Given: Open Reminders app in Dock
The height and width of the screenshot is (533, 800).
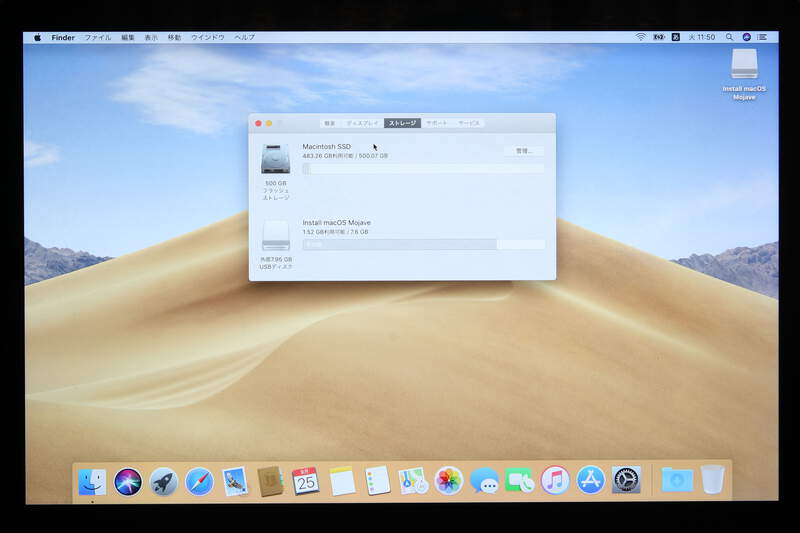Looking at the screenshot, I should [x=378, y=480].
